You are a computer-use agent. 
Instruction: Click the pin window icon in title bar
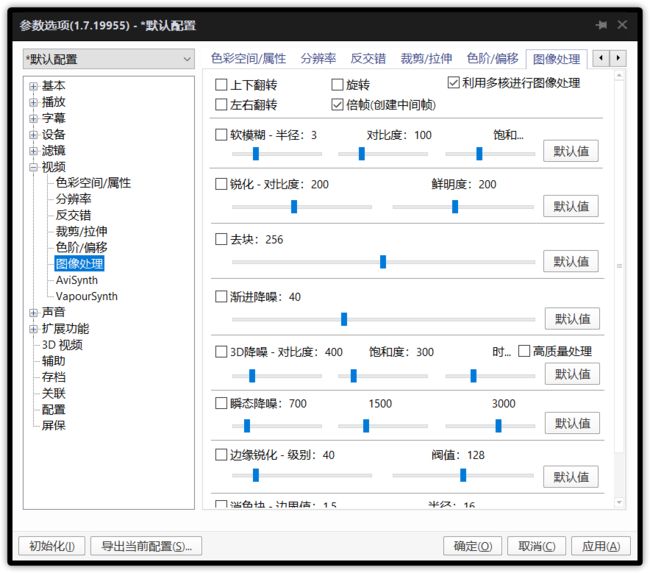pos(601,25)
